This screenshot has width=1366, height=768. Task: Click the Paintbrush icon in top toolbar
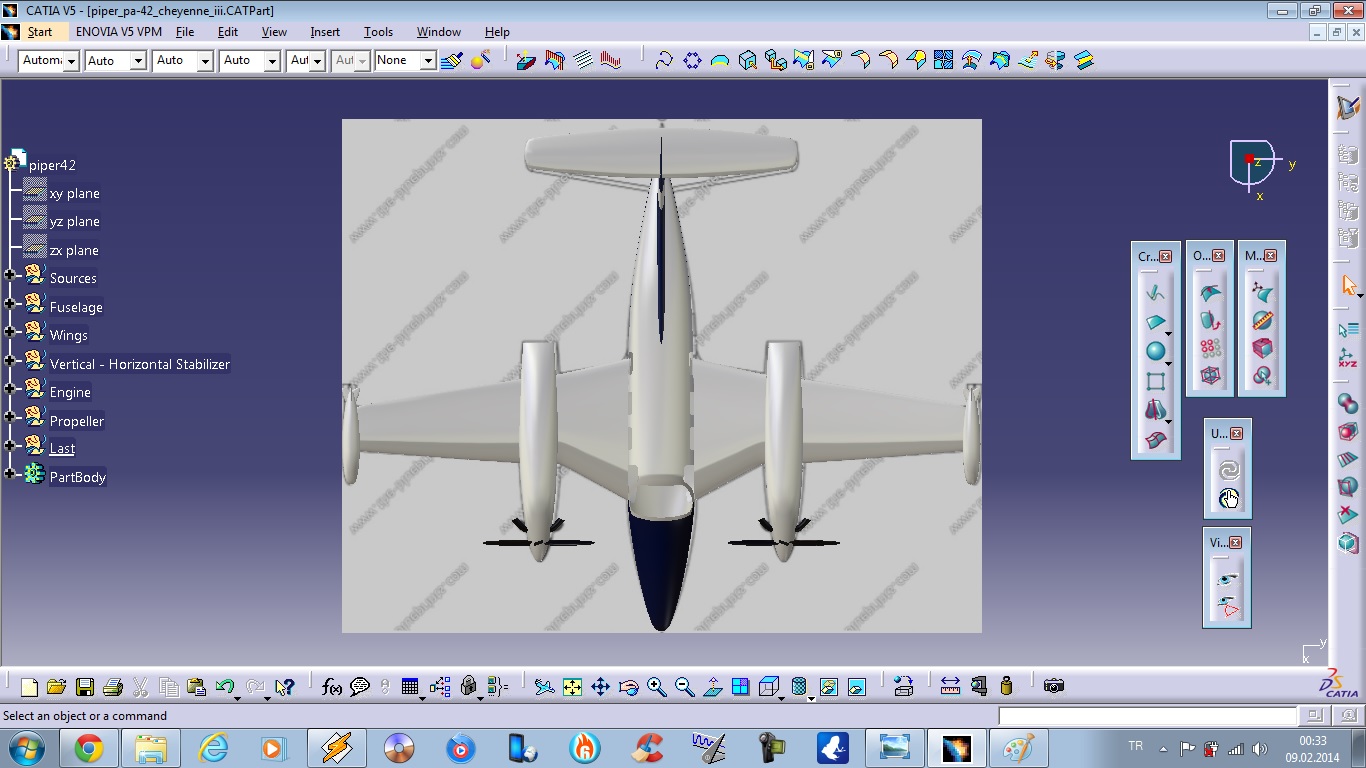click(x=451, y=61)
